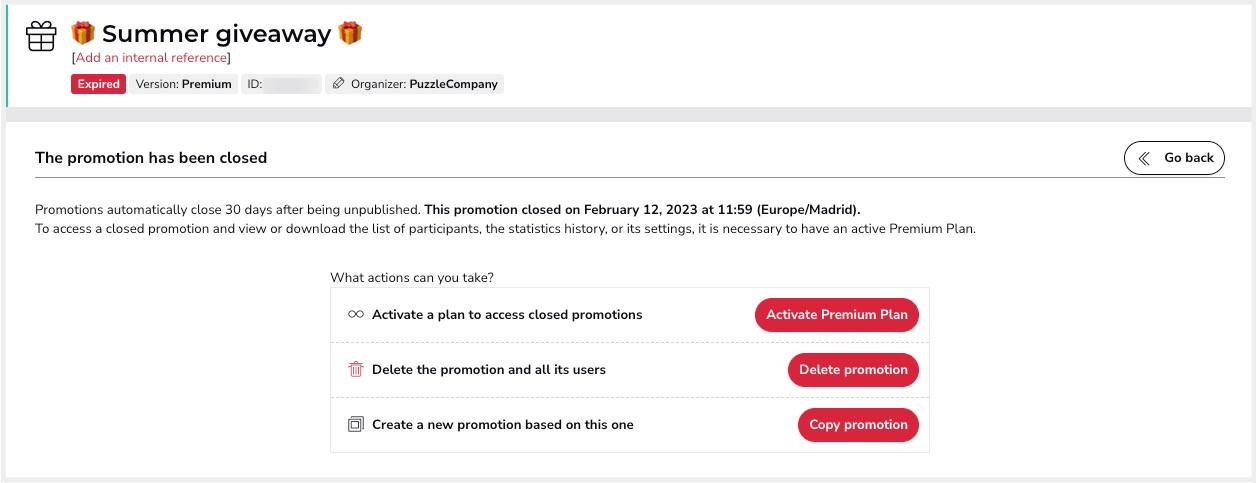The width and height of the screenshot is (1256, 483).
Task: Click the infinity icon for plan activation
Action: 355,314
